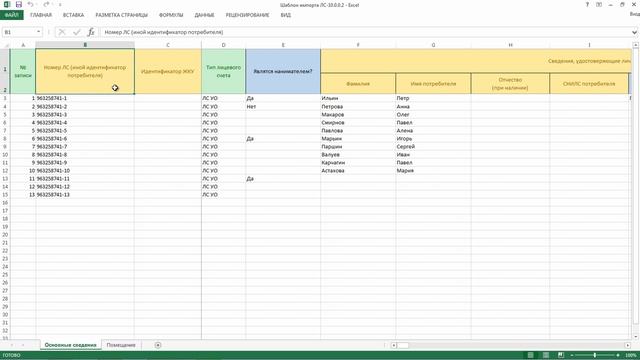
Task: Select header cell Является нанимателем?
Action: coord(283,71)
